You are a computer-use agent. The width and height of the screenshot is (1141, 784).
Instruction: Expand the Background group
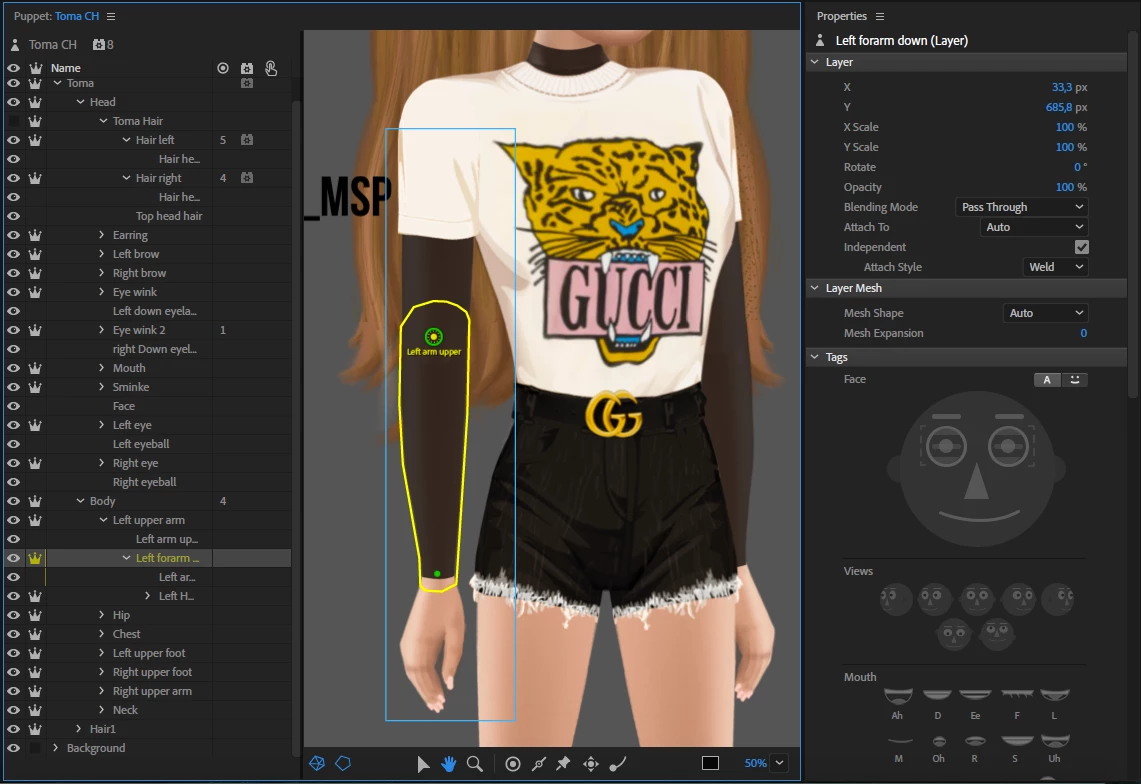click(x=55, y=748)
